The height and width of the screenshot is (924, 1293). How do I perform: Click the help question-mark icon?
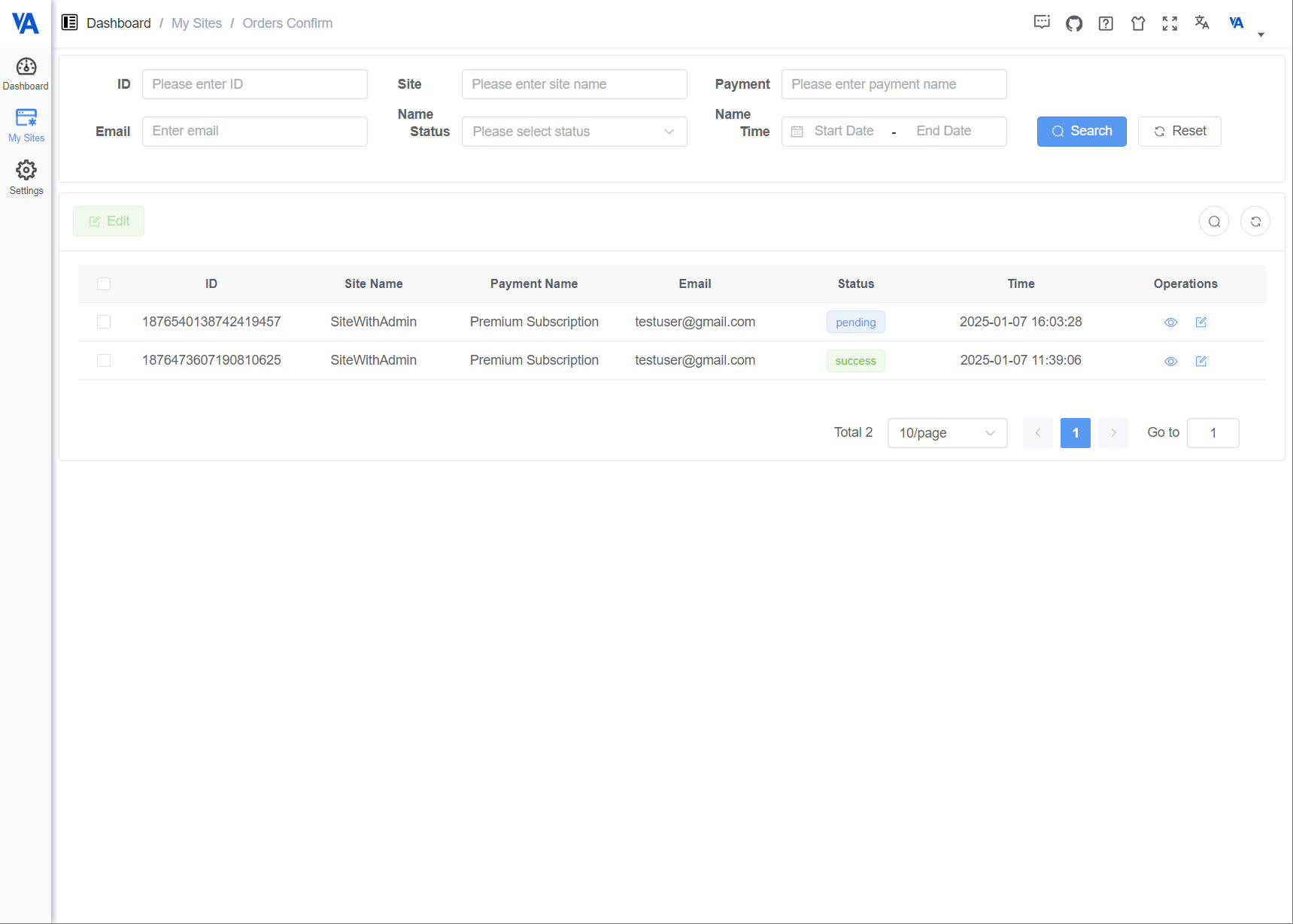pos(1105,23)
